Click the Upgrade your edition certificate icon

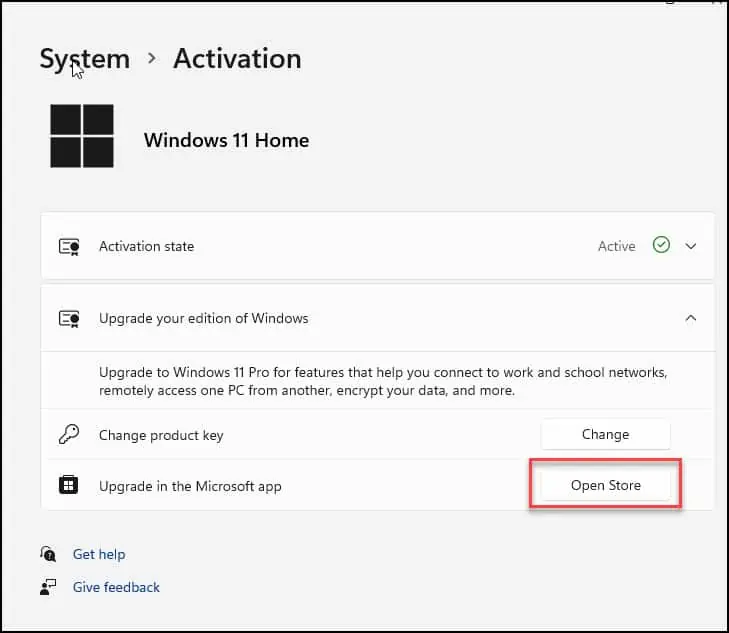click(x=69, y=319)
